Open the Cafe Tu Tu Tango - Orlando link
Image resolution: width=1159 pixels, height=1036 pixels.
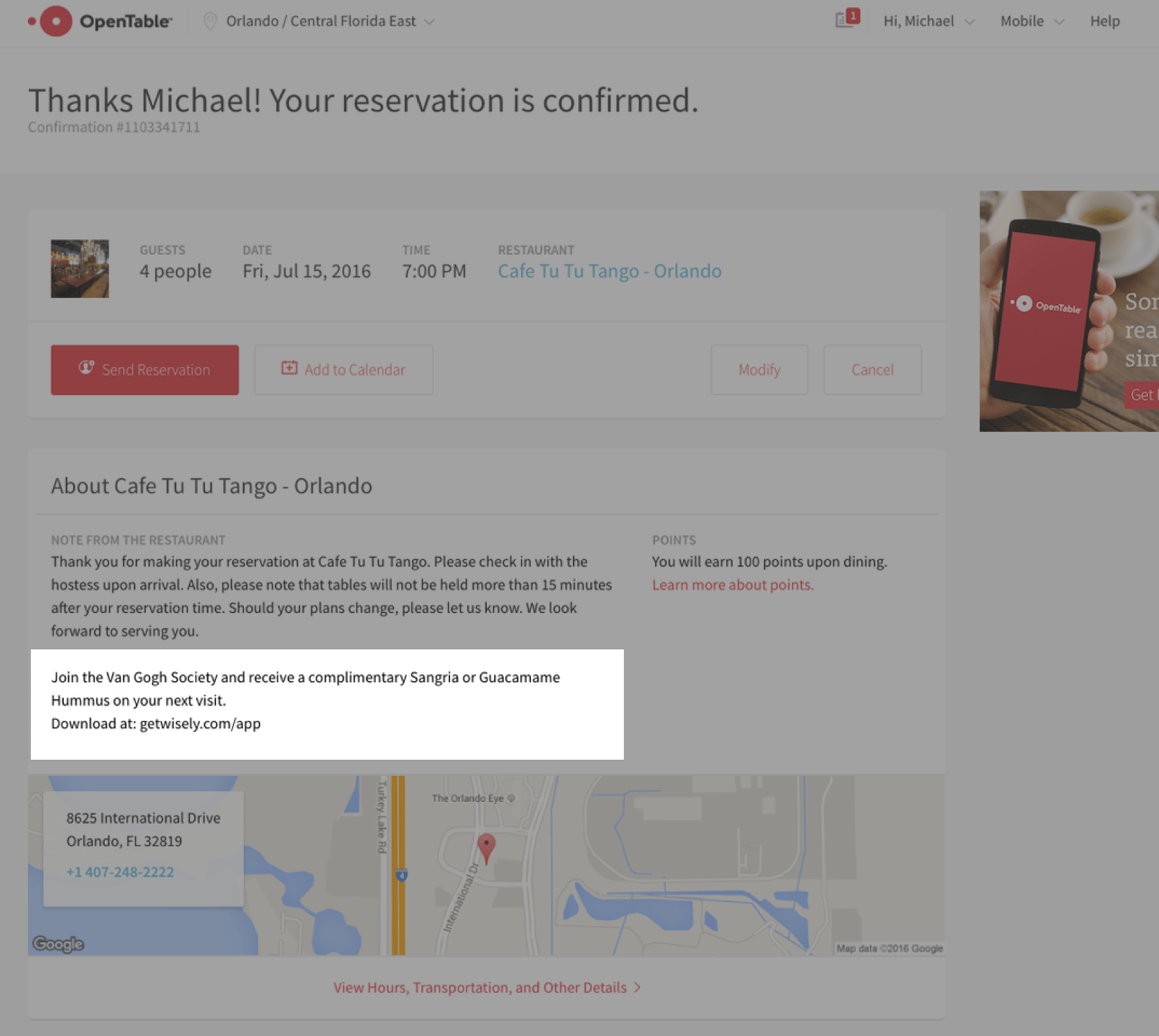(609, 271)
